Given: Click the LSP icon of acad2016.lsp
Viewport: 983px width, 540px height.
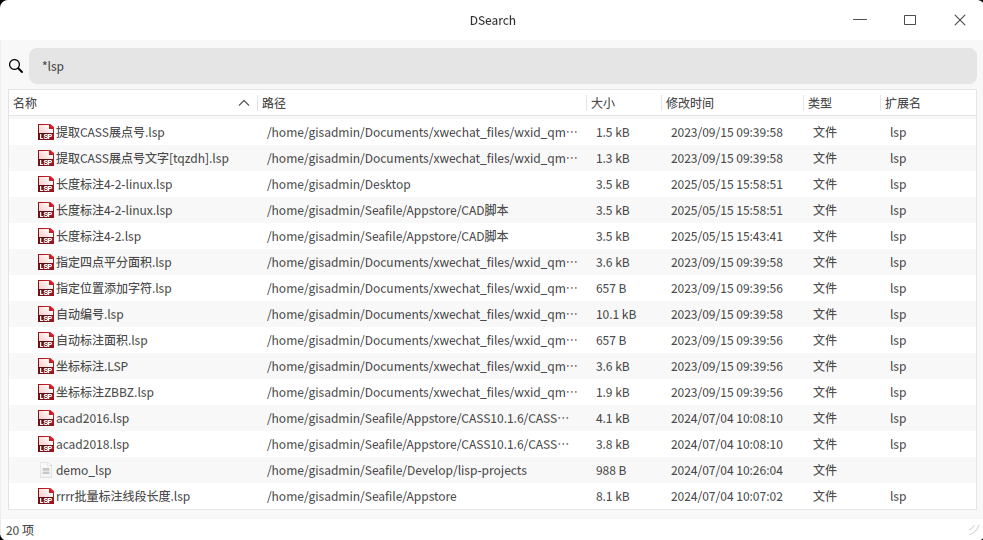Looking at the screenshot, I should (46, 418).
